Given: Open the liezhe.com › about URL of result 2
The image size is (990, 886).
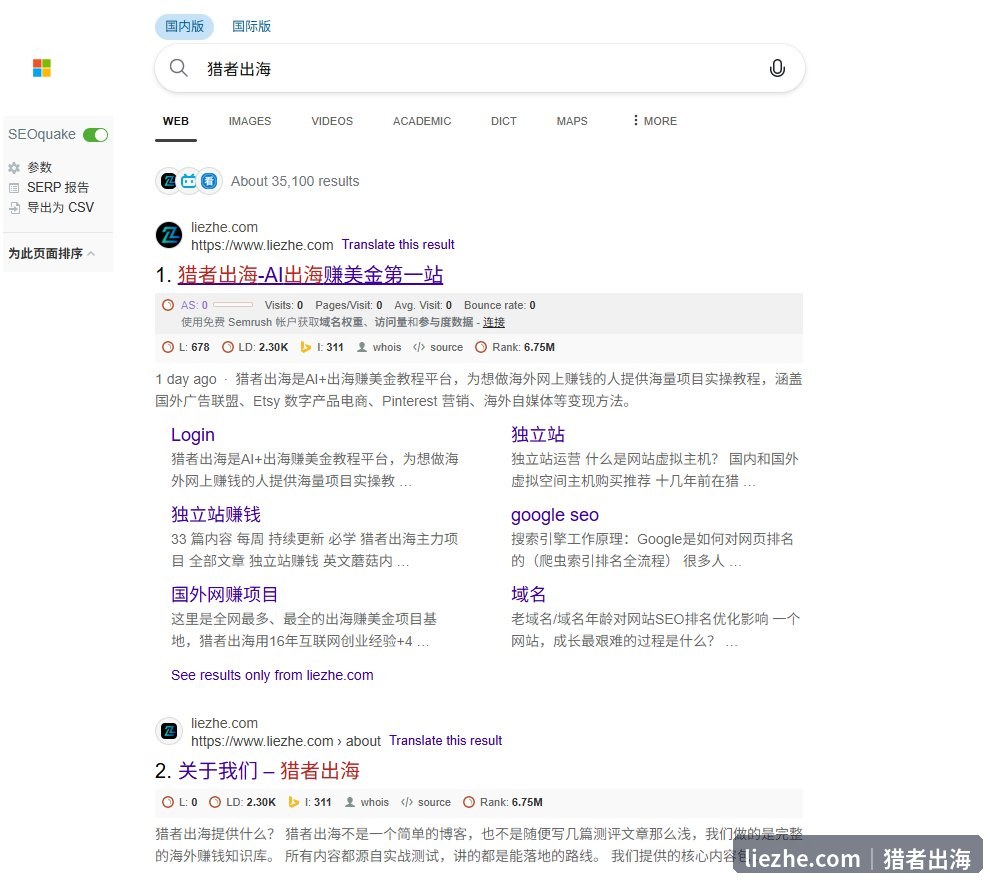Looking at the screenshot, I should (x=285, y=741).
